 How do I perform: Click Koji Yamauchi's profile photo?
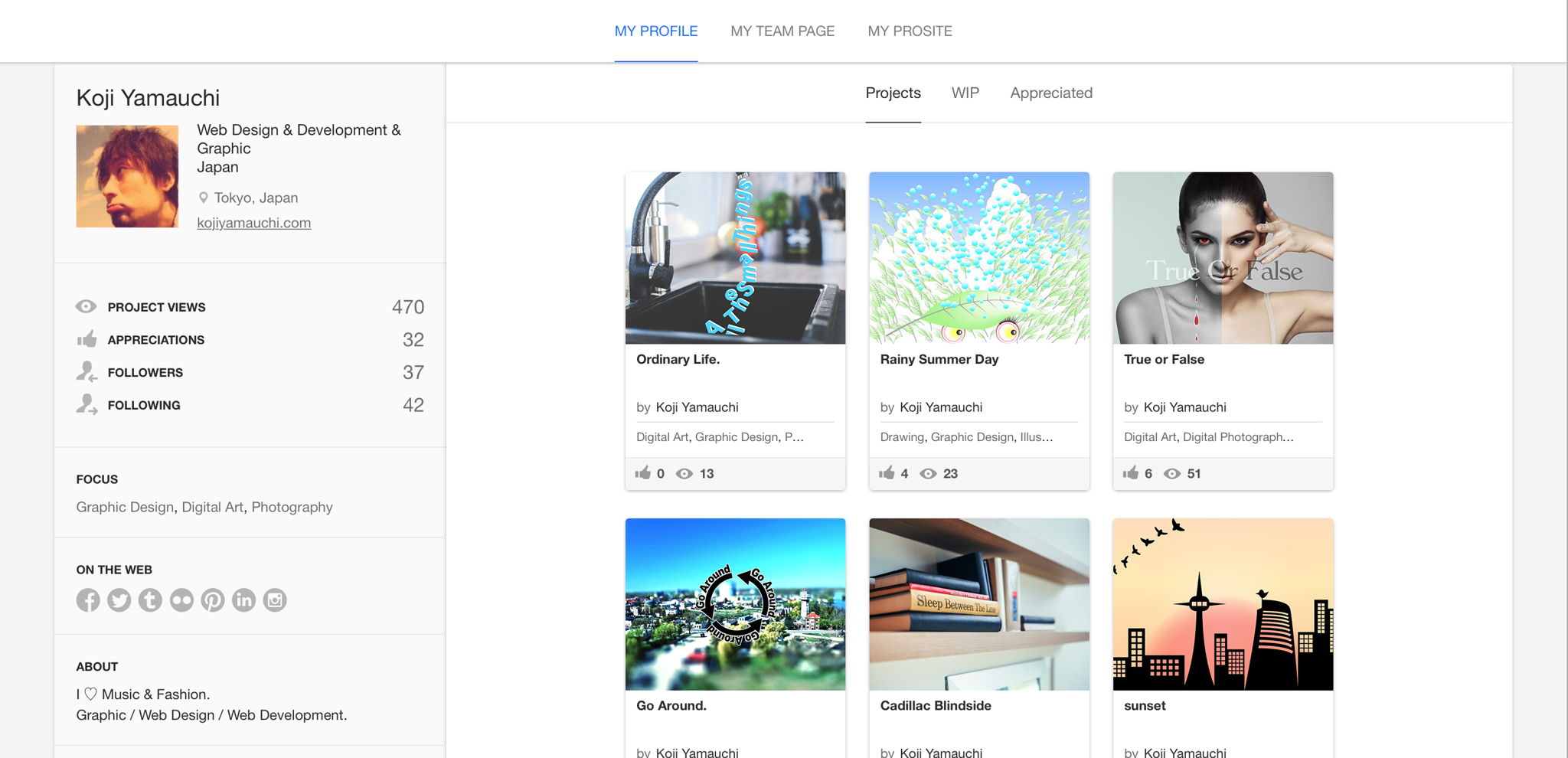127,176
